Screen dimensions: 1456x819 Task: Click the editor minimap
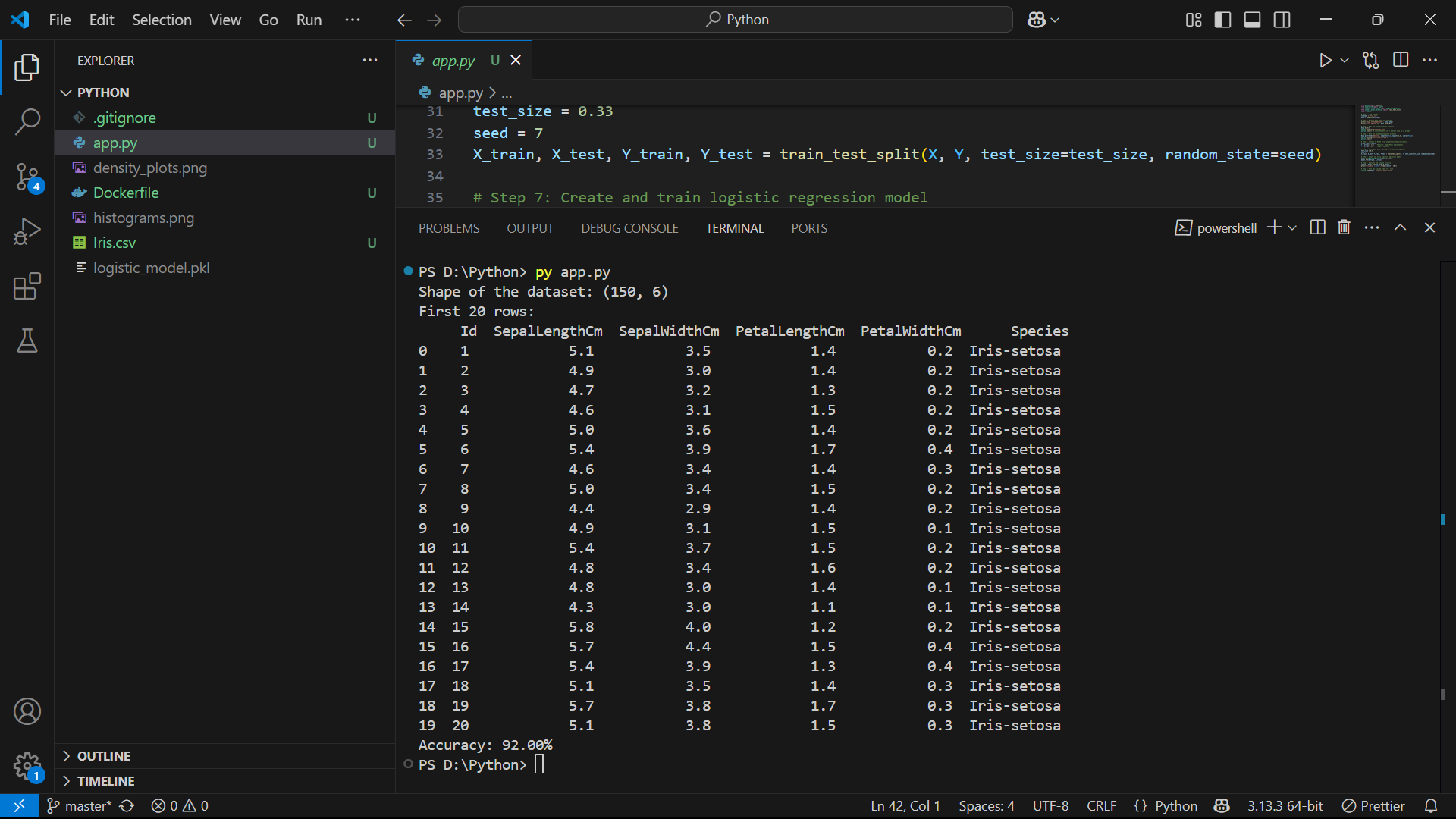[1397, 154]
